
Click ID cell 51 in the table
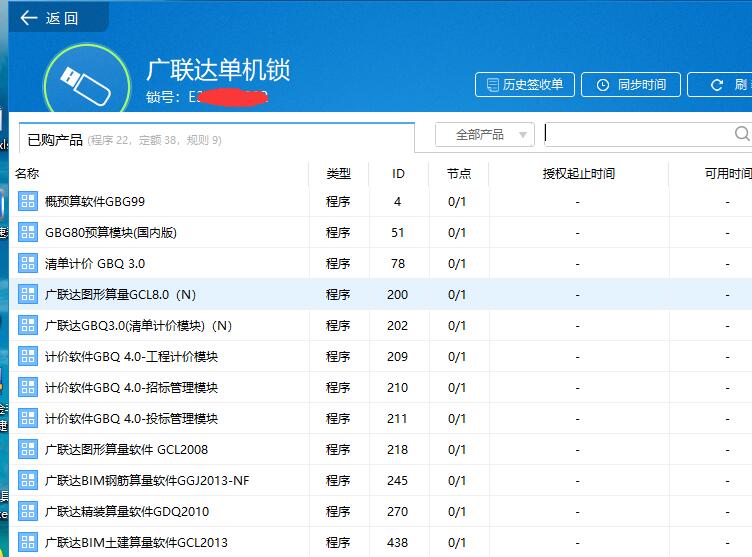[398, 233]
